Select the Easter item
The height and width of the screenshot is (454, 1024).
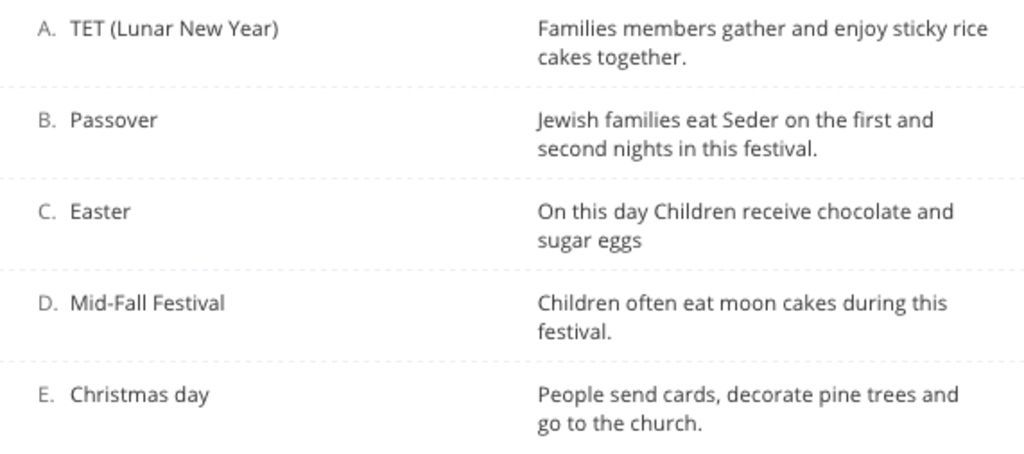(101, 212)
